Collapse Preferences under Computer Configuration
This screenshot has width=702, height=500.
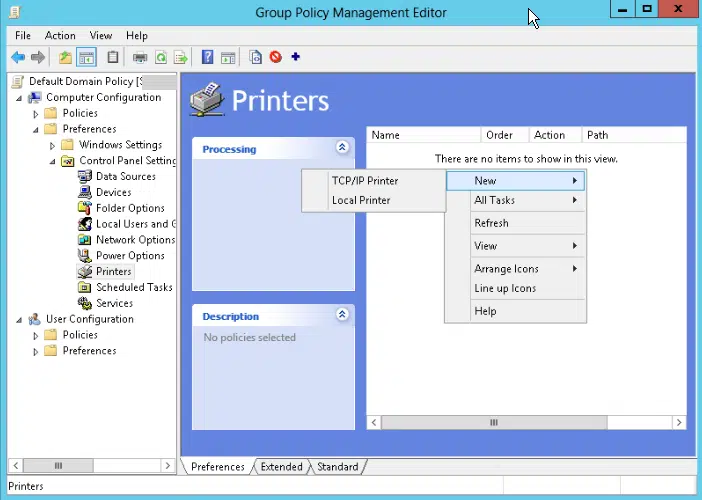coord(36,130)
